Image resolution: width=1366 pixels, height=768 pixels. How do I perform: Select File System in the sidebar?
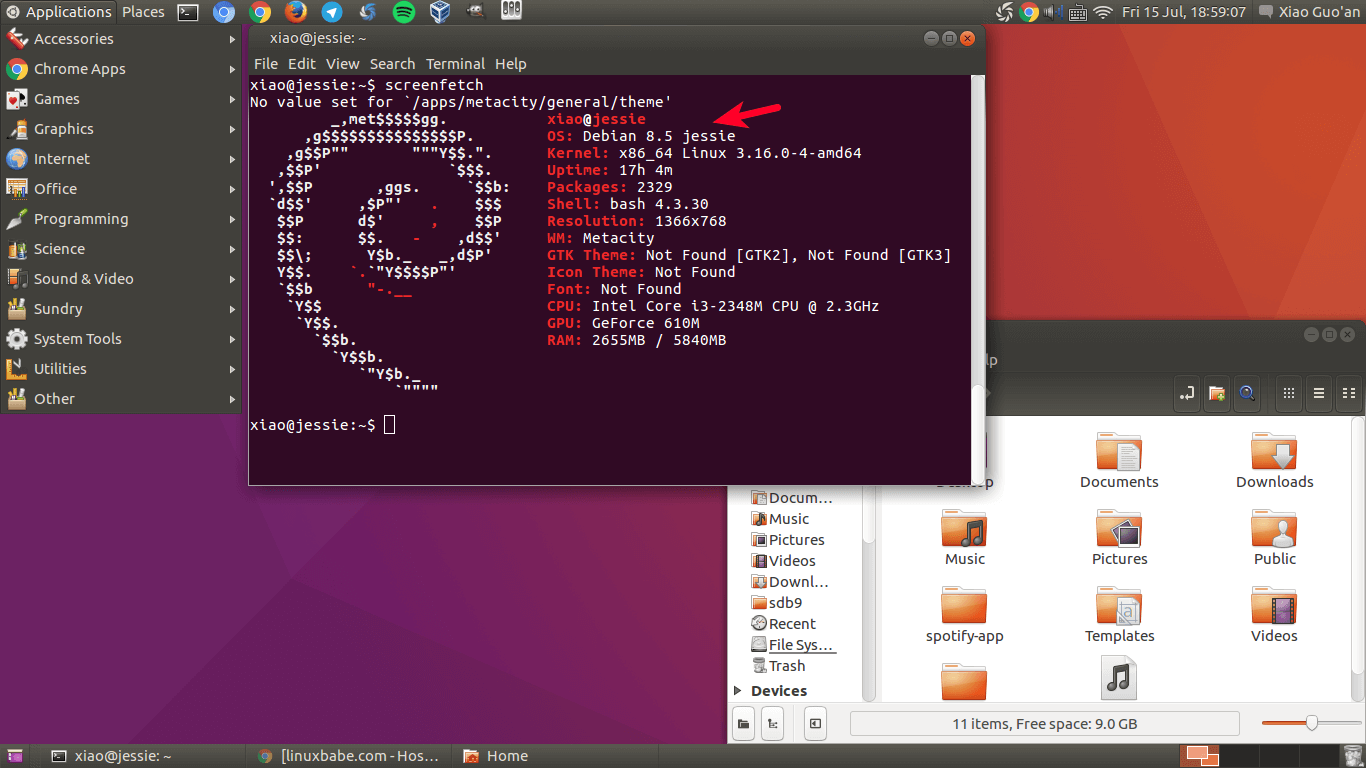coord(800,645)
